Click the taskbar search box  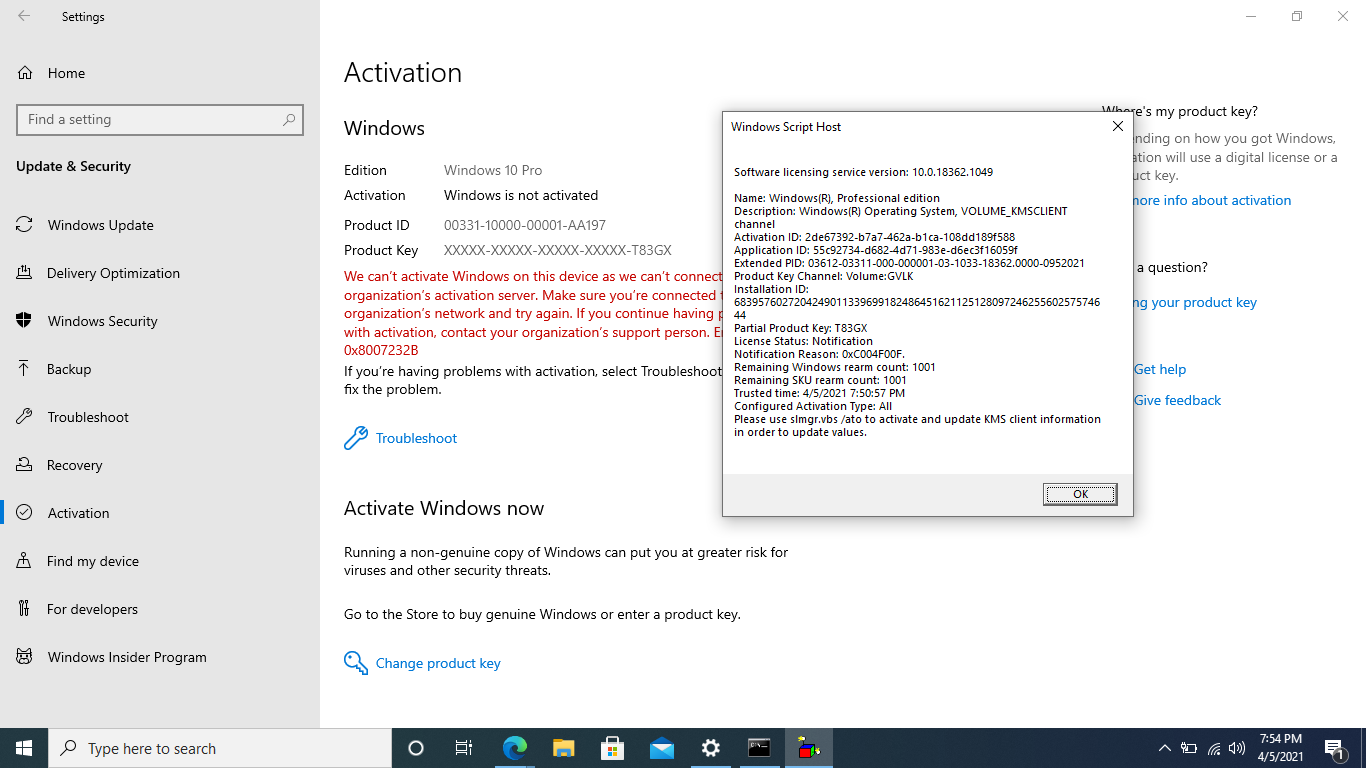tap(220, 748)
